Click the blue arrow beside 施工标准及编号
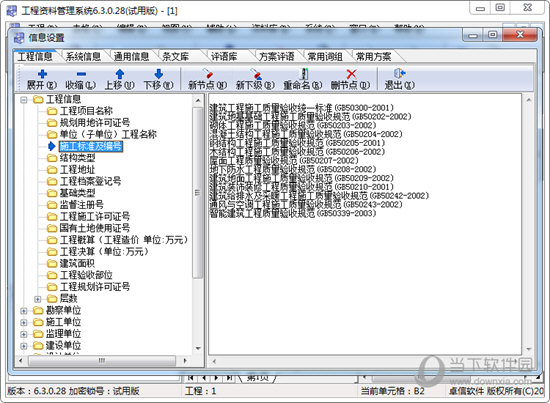The image size is (550, 403). tap(52, 146)
